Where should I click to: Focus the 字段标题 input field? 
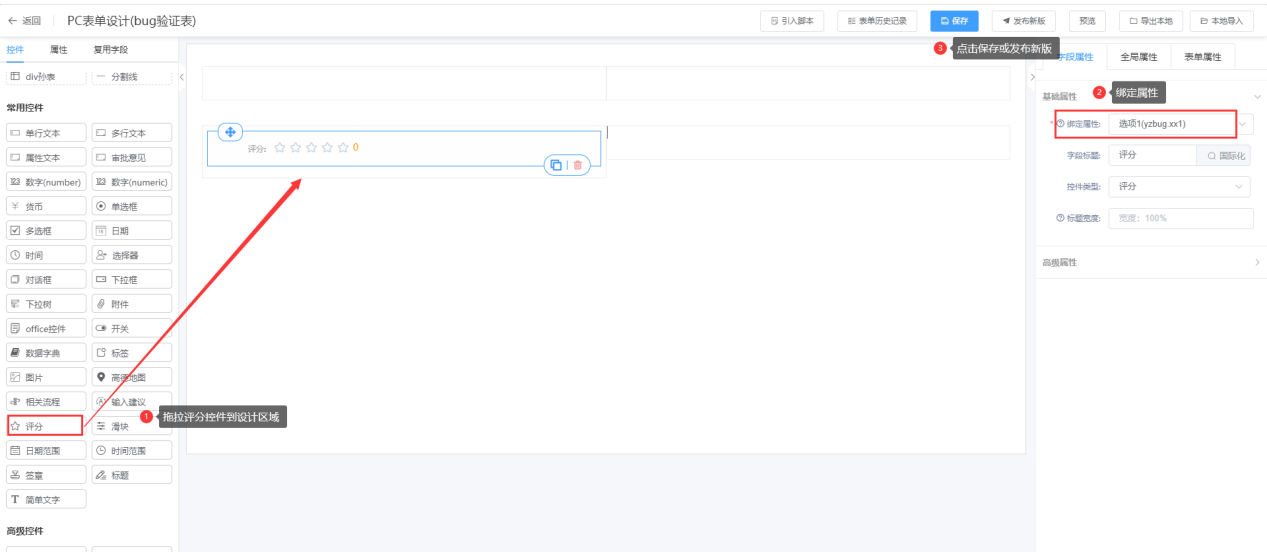tap(1152, 155)
